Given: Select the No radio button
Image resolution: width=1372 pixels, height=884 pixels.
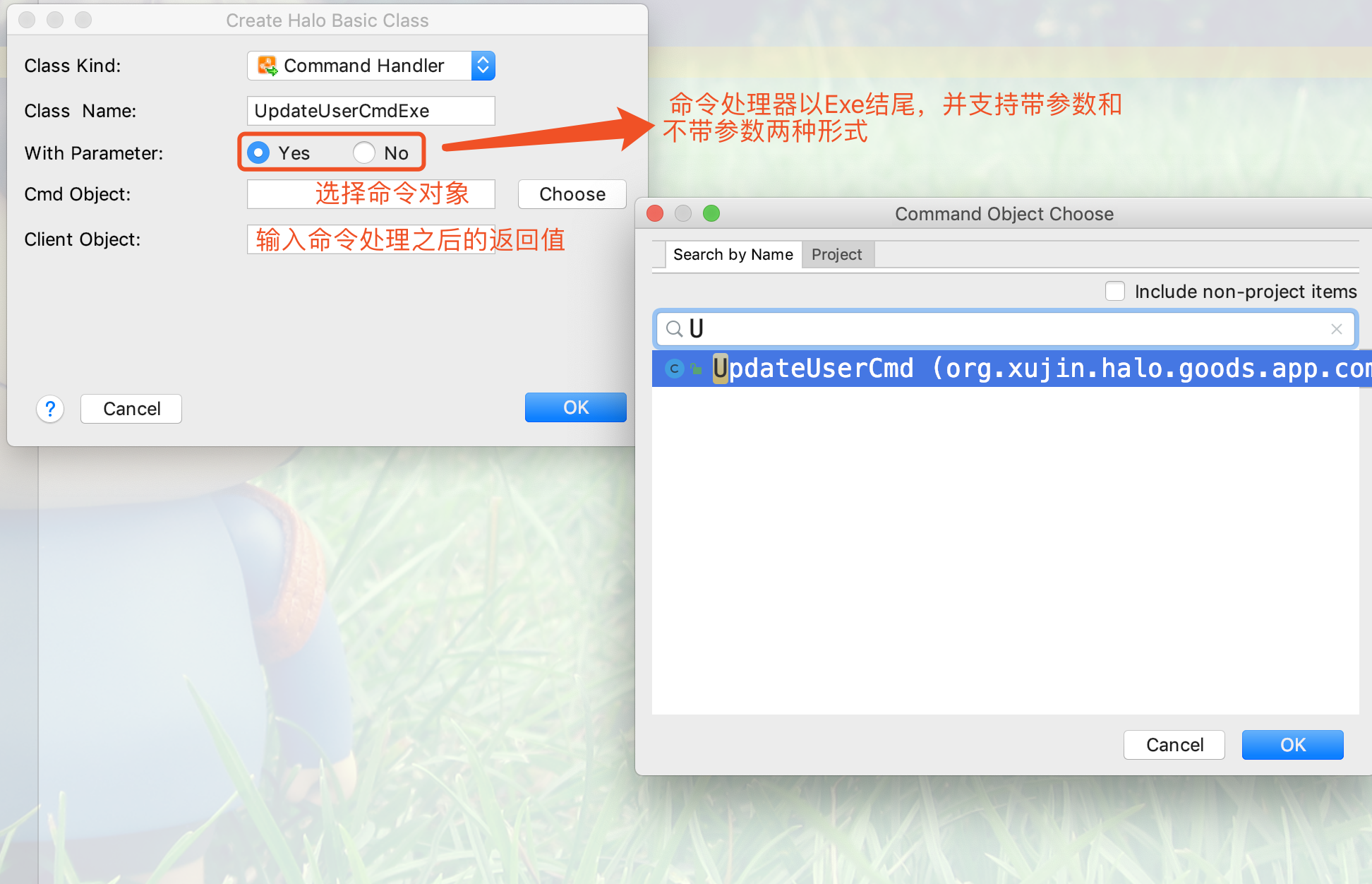Looking at the screenshot, I should point(364,153).
